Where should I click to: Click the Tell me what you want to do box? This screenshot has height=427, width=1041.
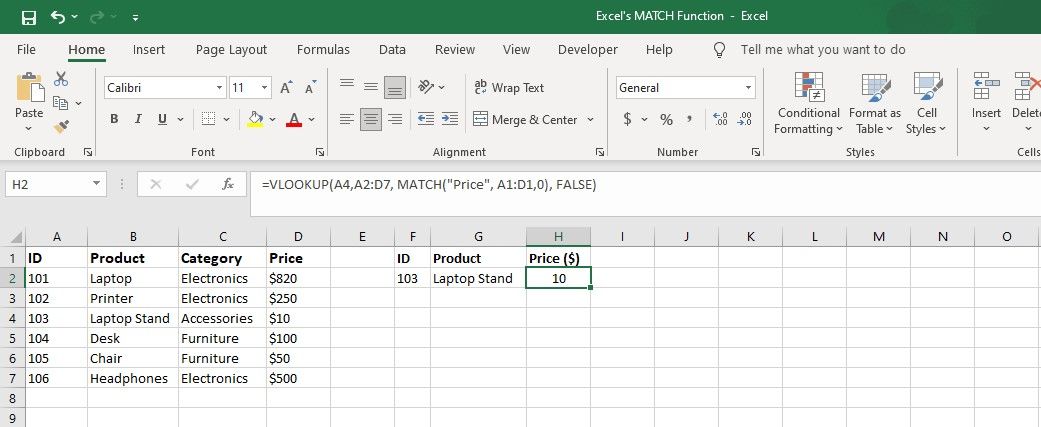coord(823,50)
